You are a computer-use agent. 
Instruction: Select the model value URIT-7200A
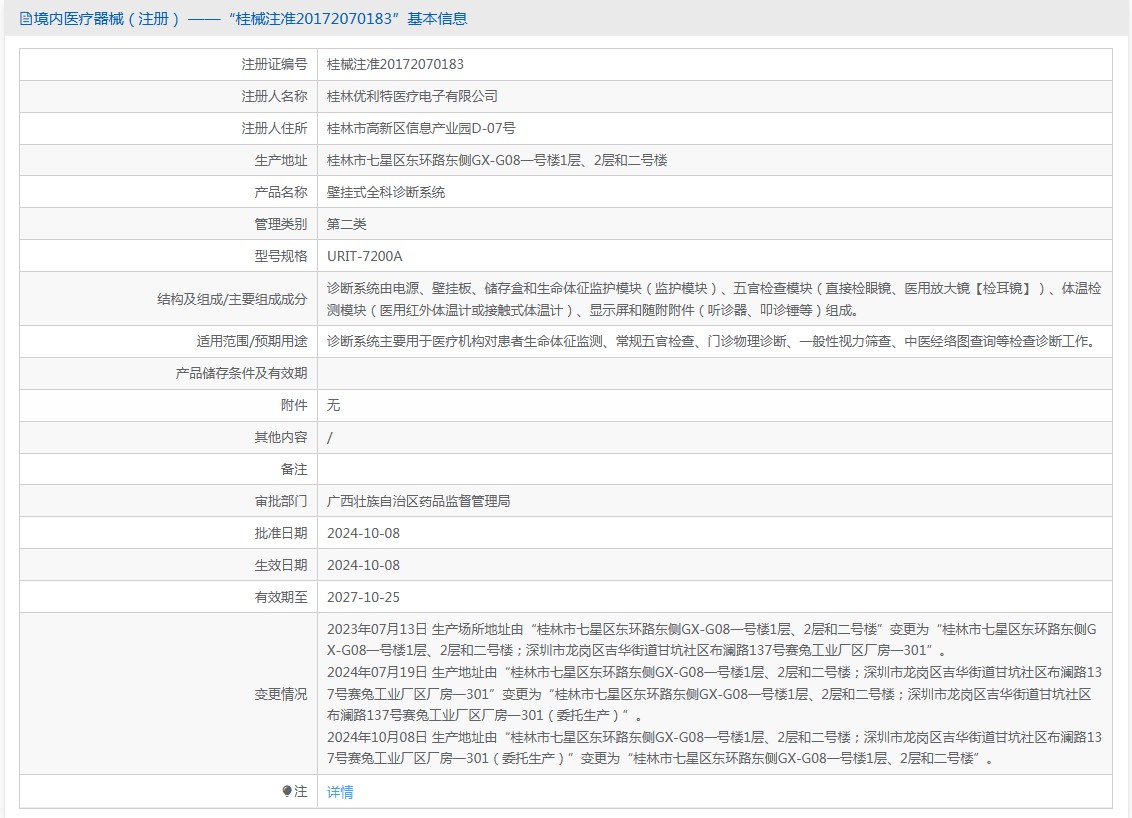tap(364, 256)
